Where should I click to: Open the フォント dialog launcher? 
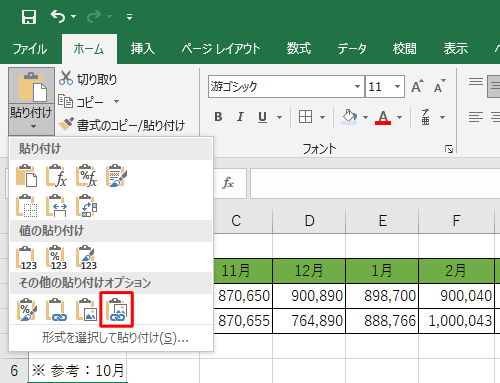pyautogui.click(x=449, y=149)
